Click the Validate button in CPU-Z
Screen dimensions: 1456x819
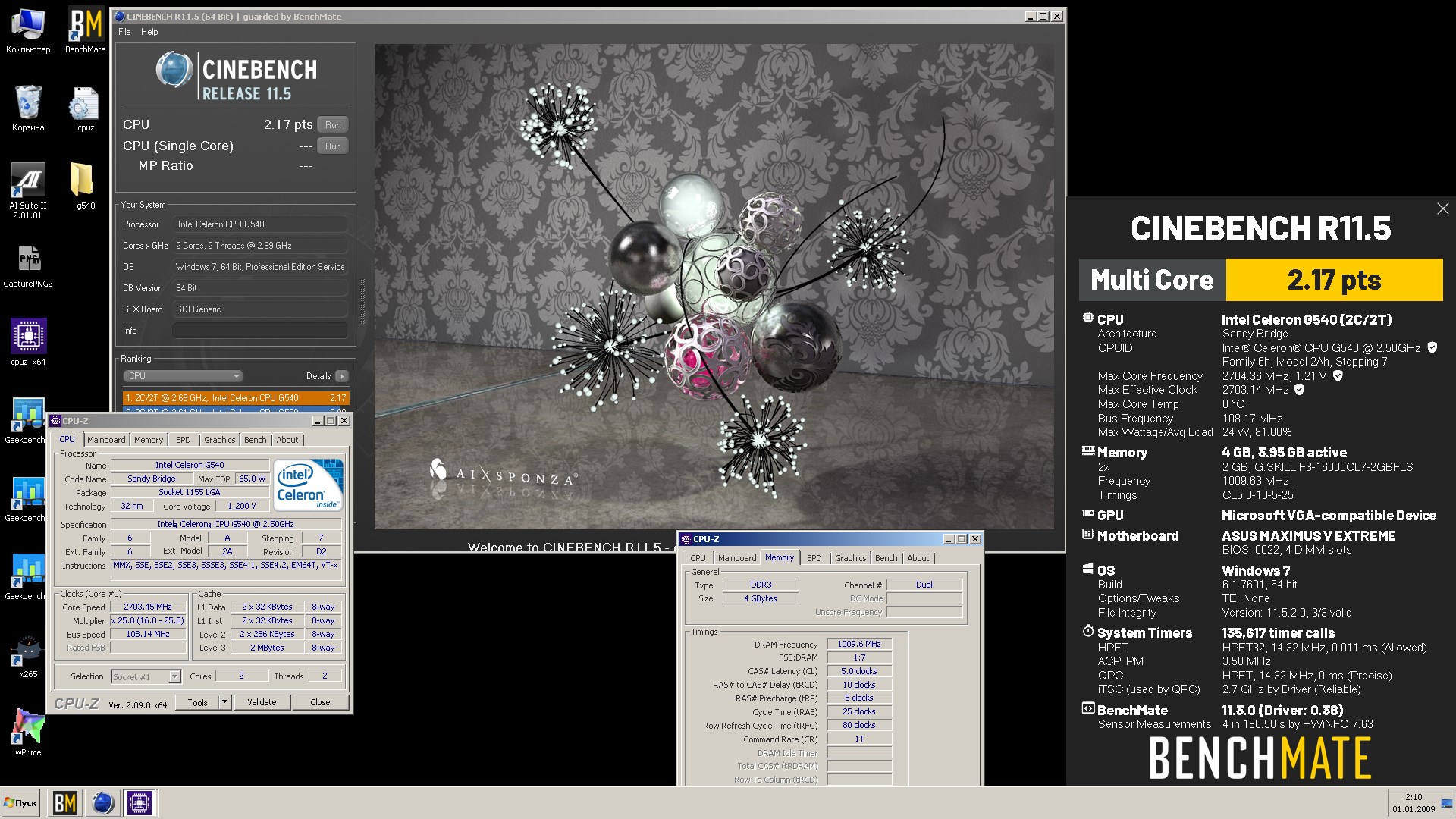[x=262, y=702]
